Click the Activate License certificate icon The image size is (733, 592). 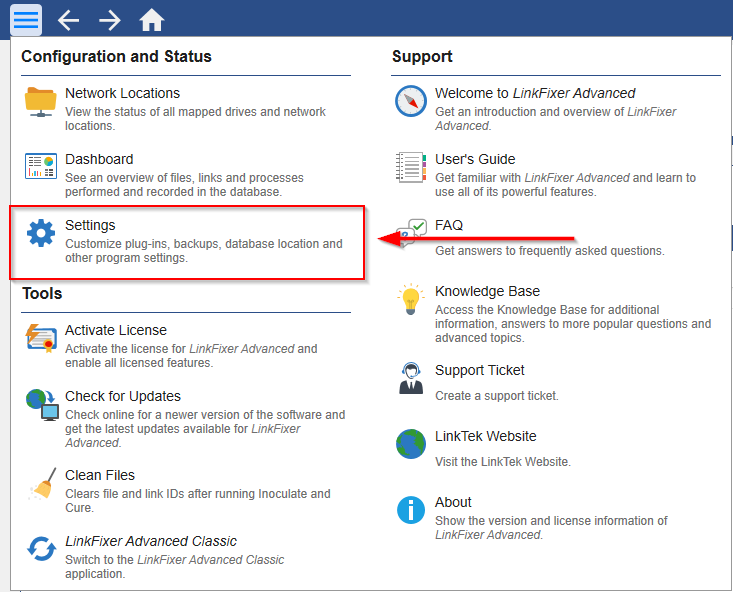coord(41,338)
